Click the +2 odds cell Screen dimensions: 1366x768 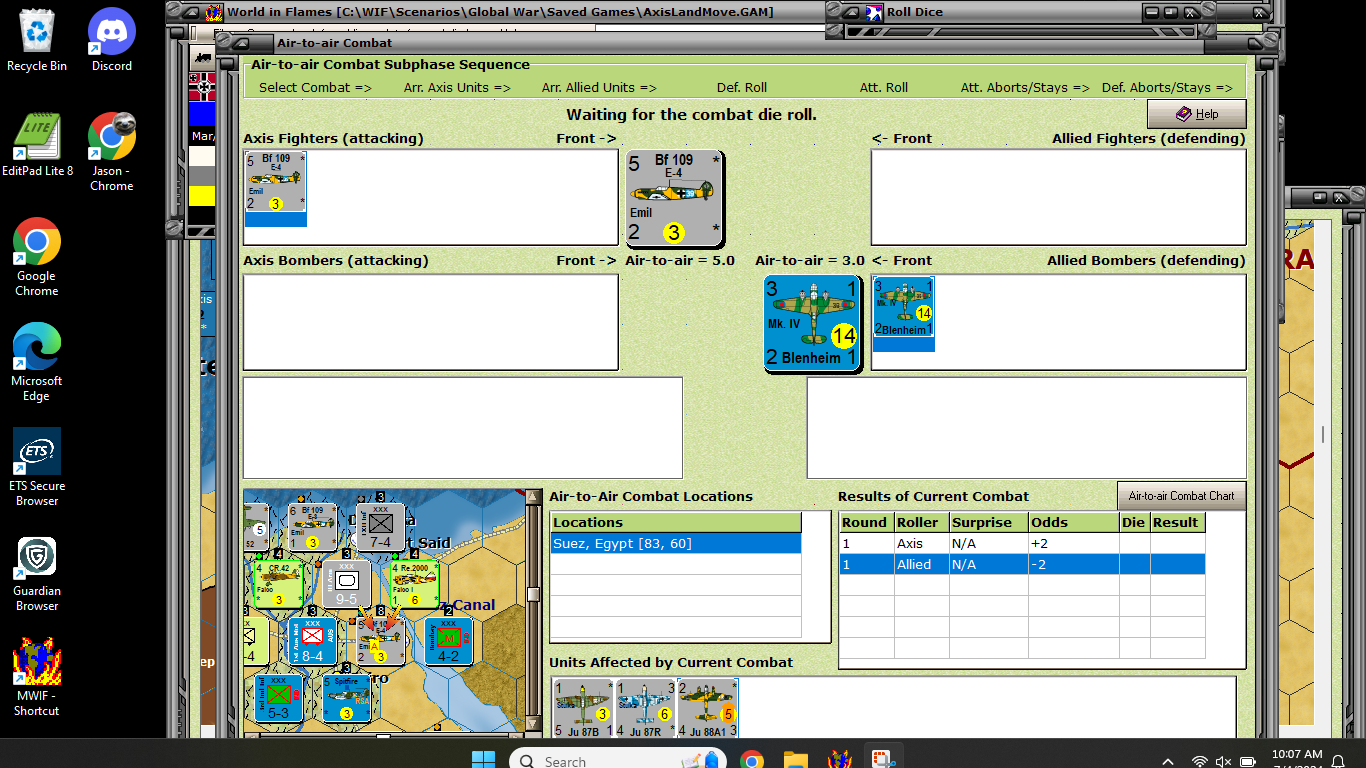coord(1074,543)
